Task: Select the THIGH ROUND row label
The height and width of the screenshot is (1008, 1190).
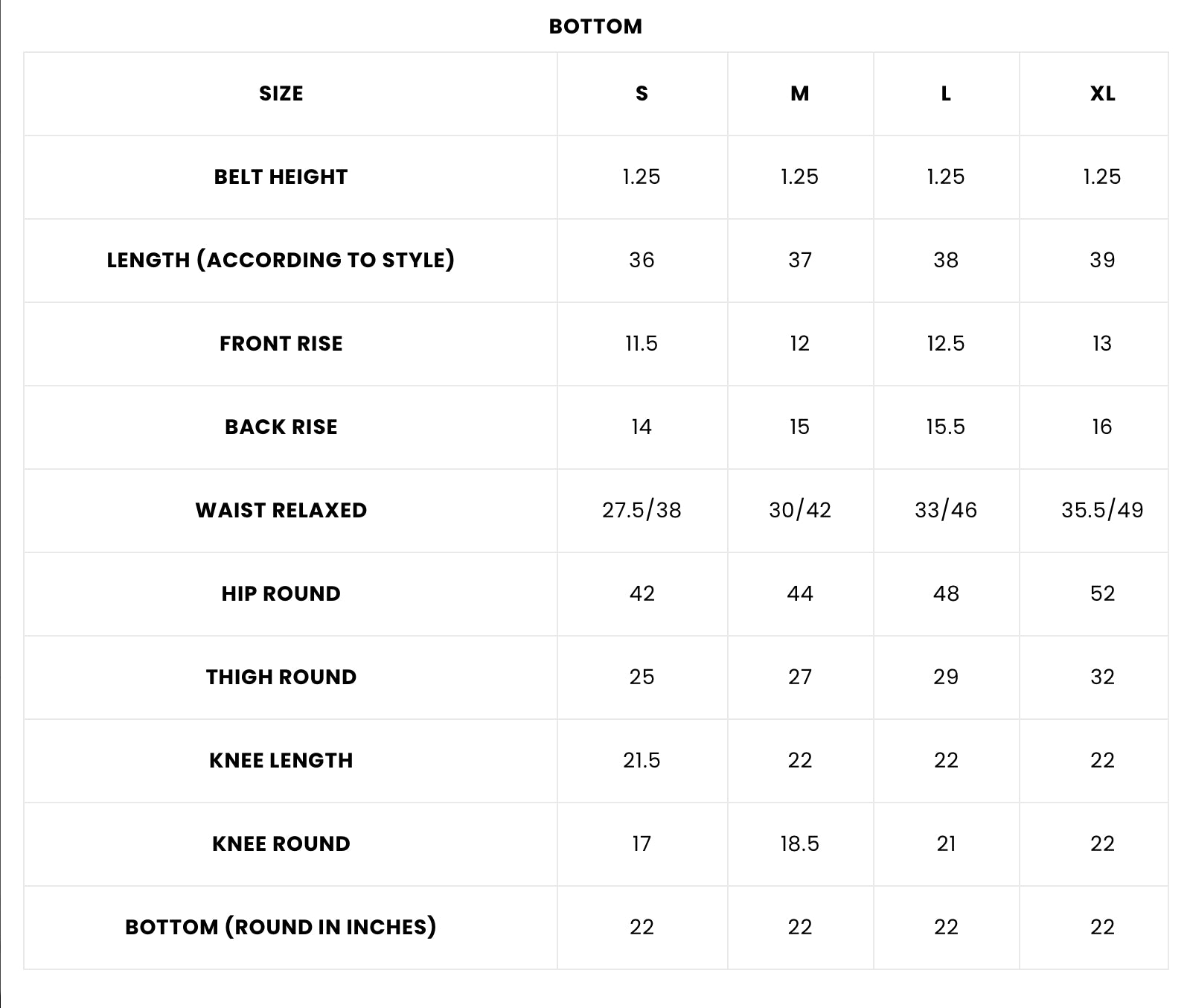Action: pos(281,677)
